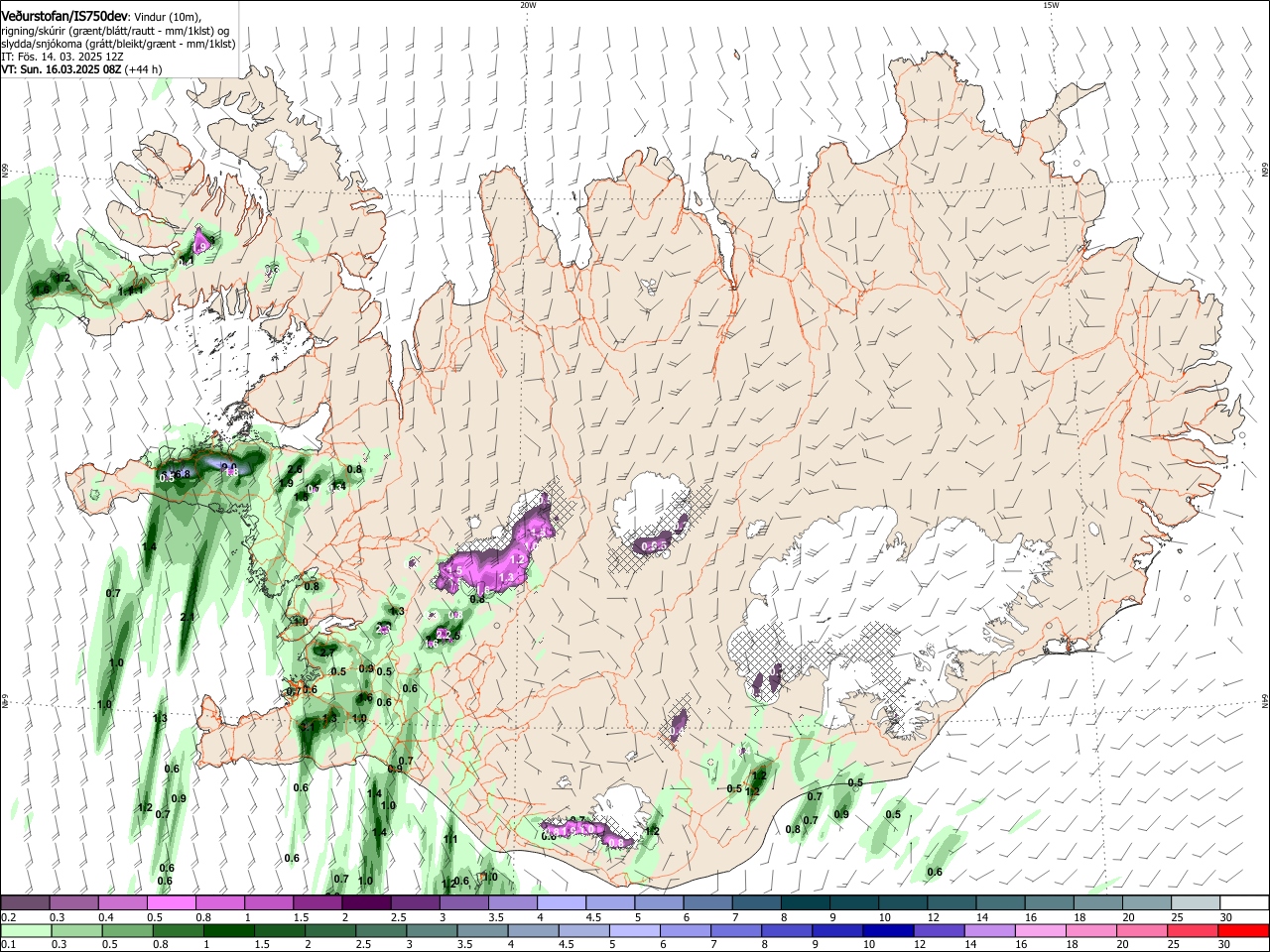Pick the darkest purple swatch labeled 2
The image size is (1270, 952).
click(366, 903)
